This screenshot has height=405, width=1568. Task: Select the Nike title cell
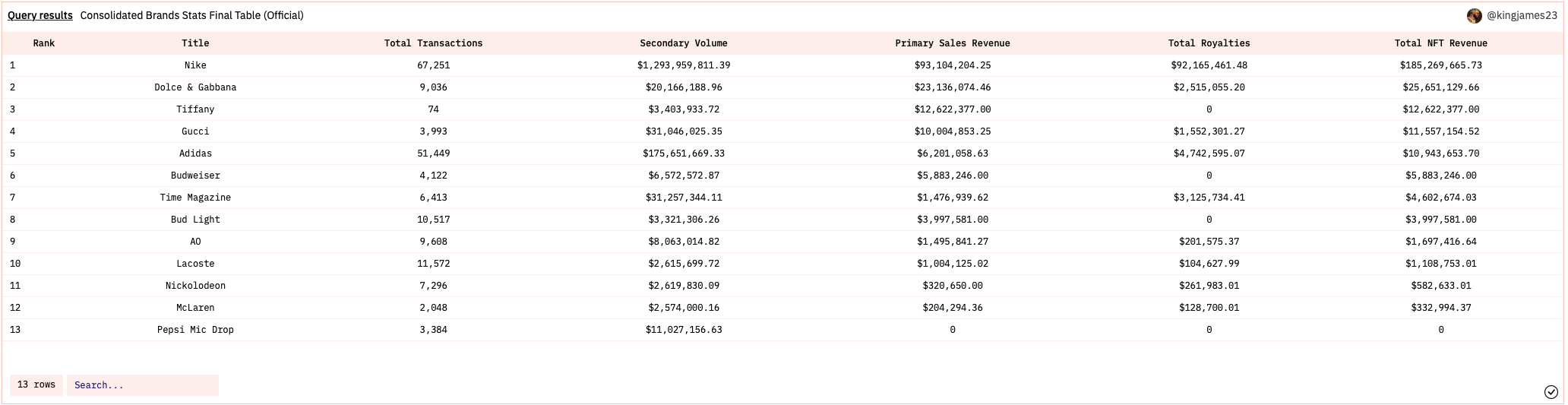point(195,65)
